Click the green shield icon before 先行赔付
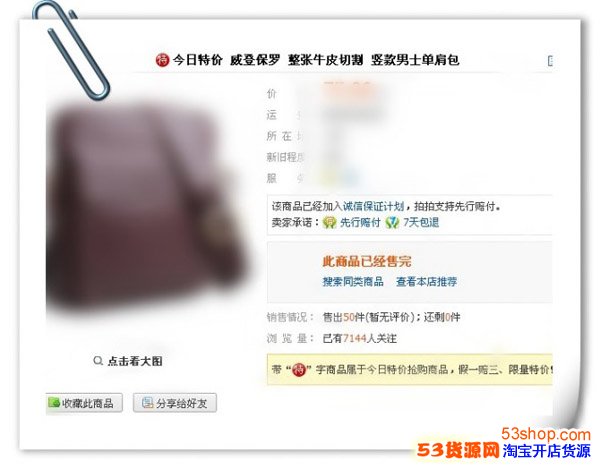The image size is (600, 469). [329, 223]
